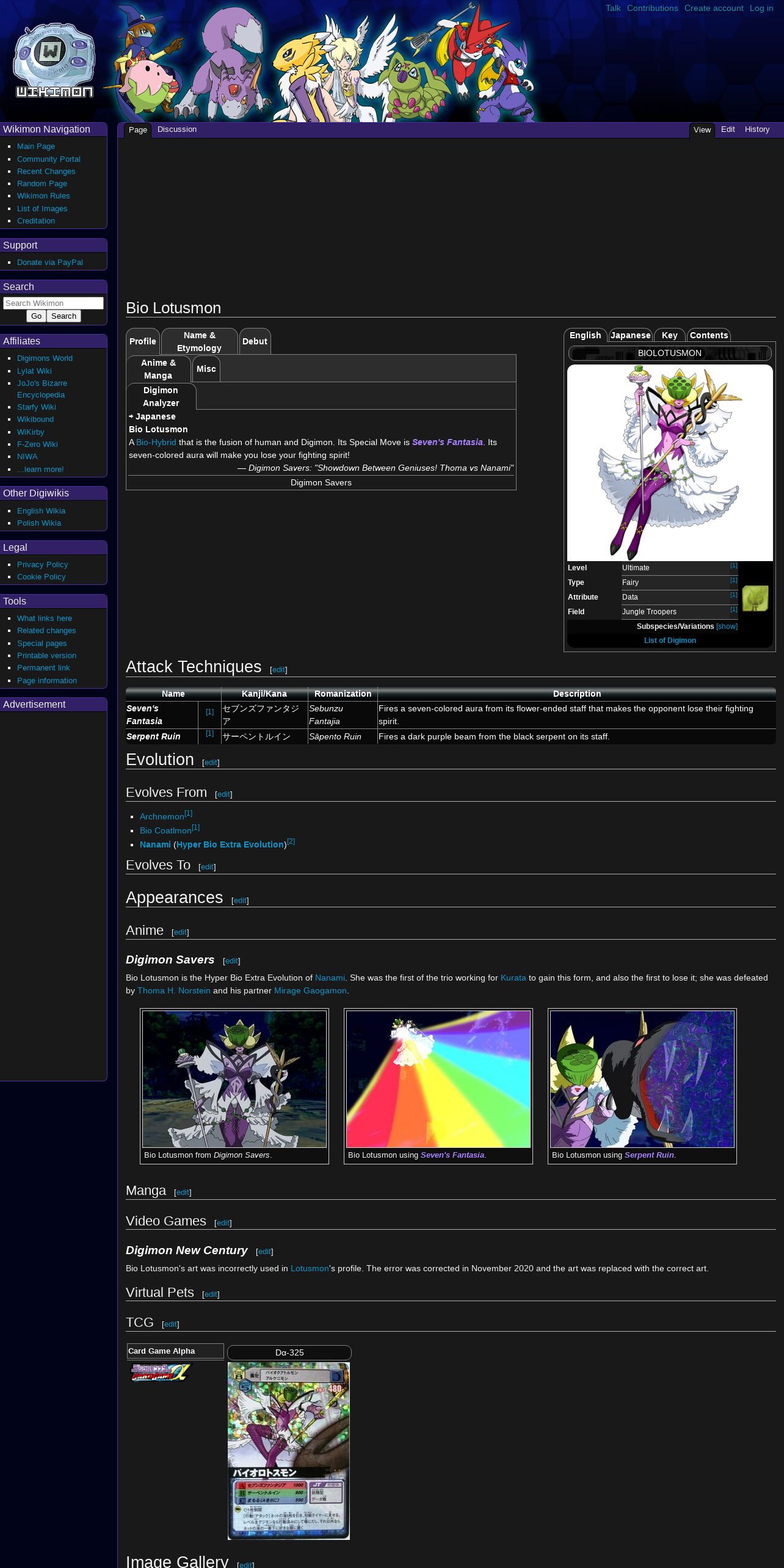Select the Anime & Manga tab

(x=158, y=369)
